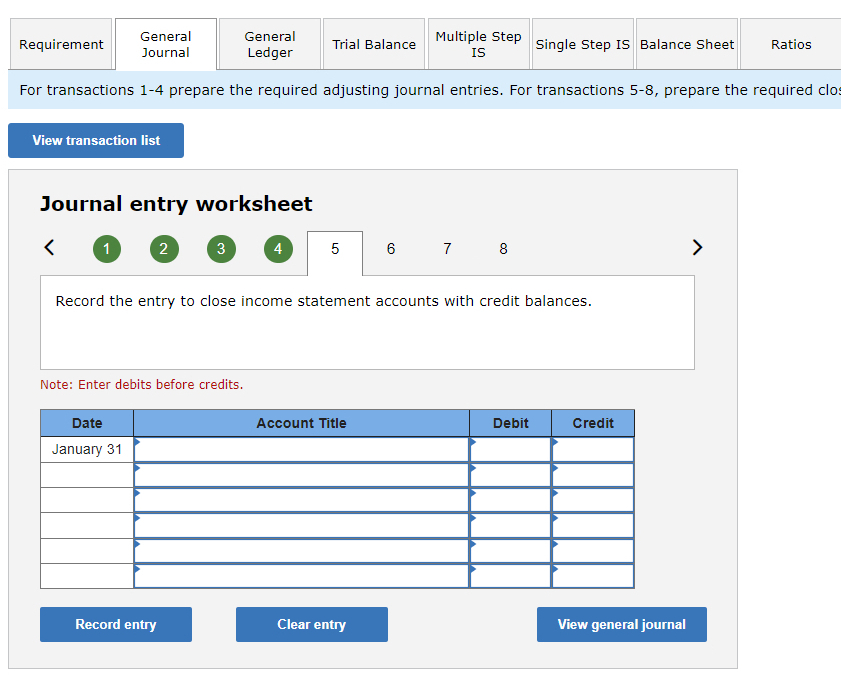Select completed transaction 1 green circle

(x=107, y=249)
